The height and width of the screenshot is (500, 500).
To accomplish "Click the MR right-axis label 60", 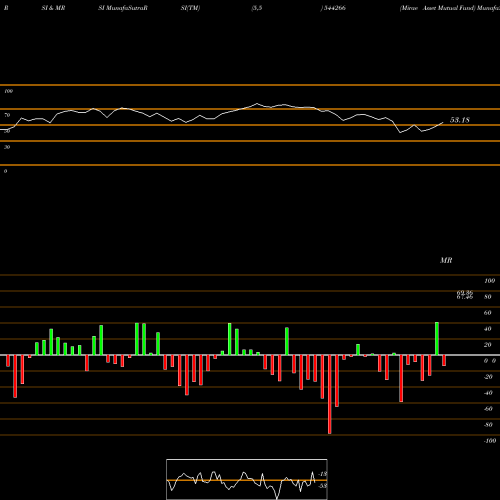I will [x=487, y=313].
